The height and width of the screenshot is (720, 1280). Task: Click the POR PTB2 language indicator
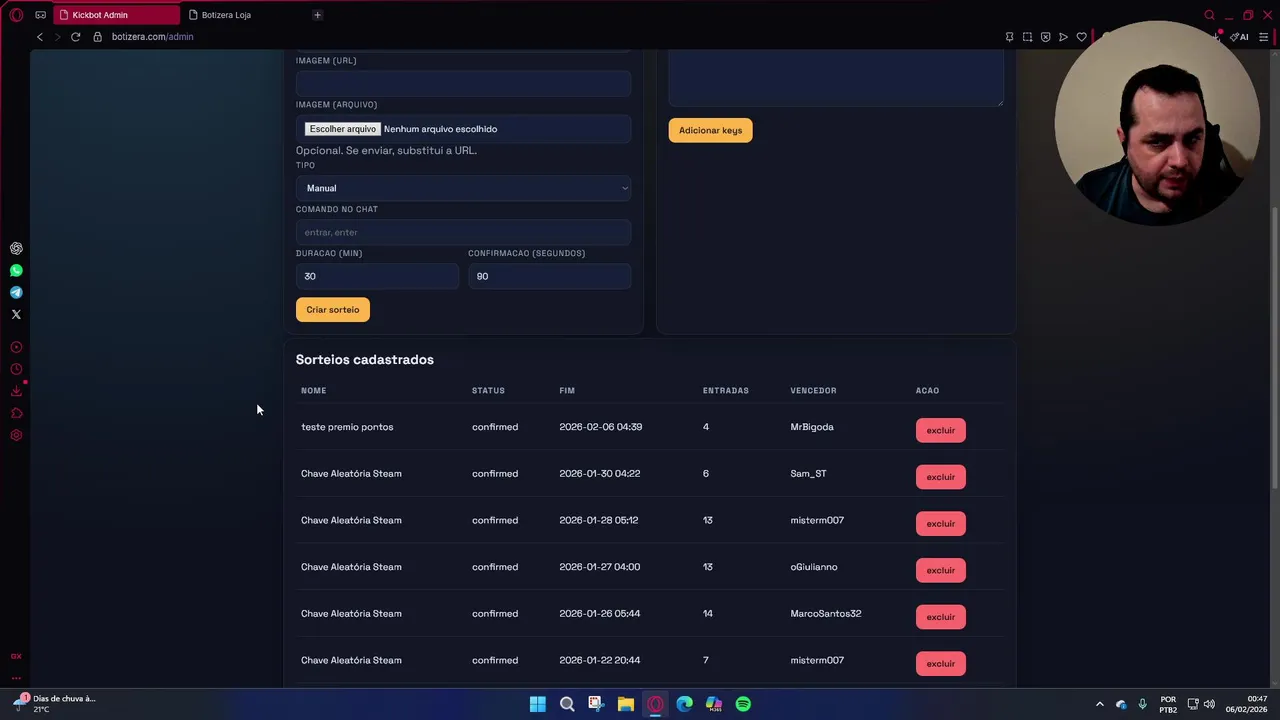pos(1168,704)
